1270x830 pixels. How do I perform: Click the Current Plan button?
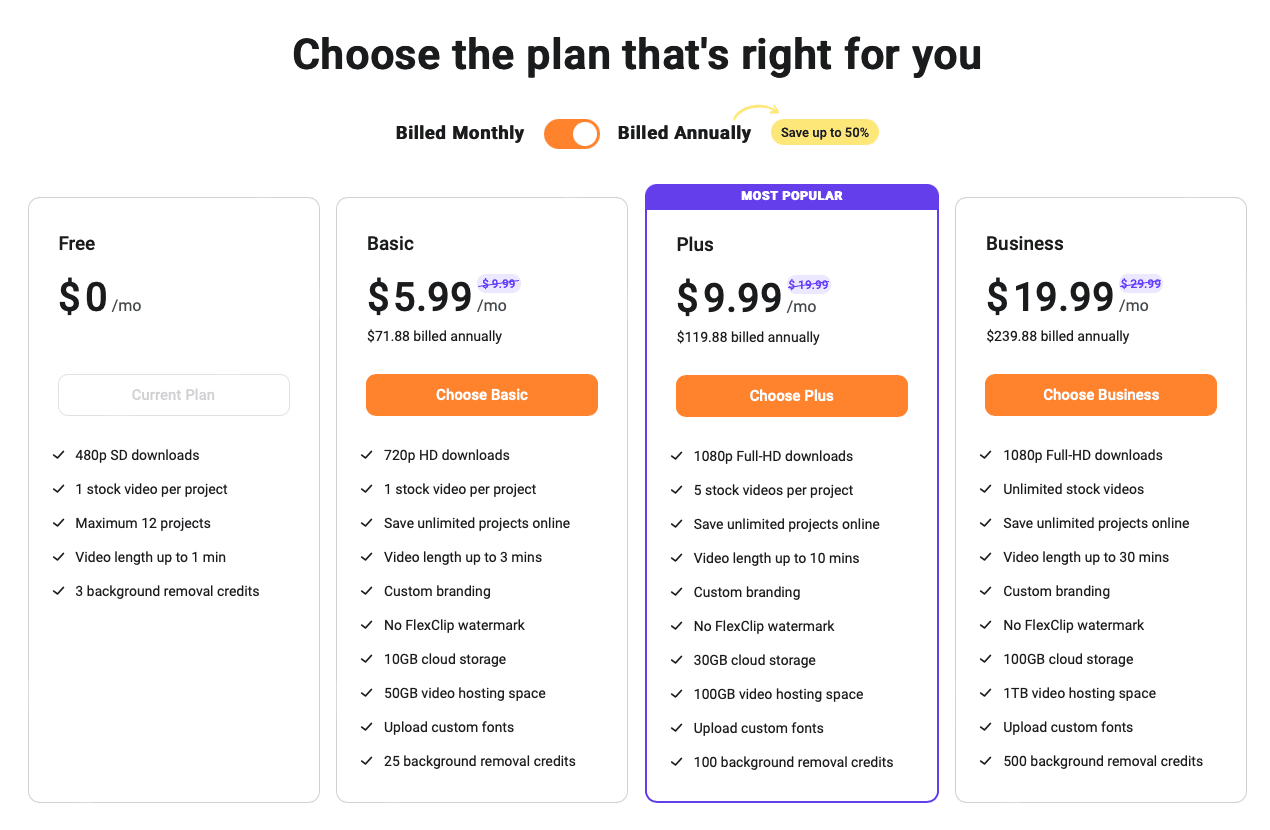(x=174, y=395)
